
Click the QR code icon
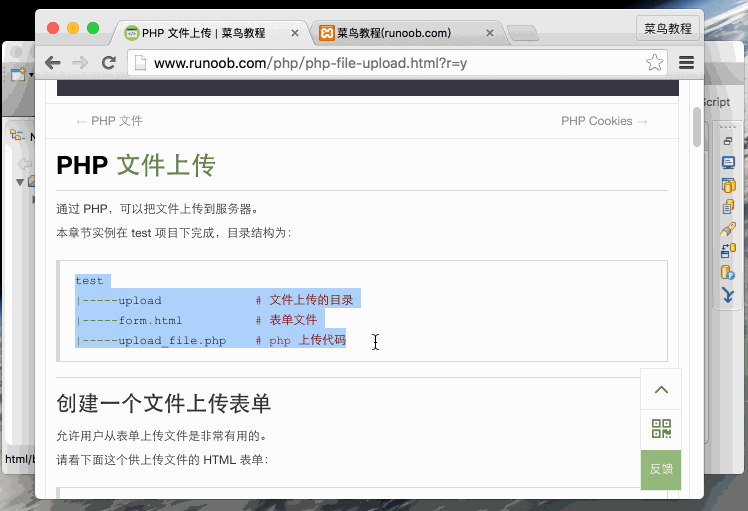[661, 429]
